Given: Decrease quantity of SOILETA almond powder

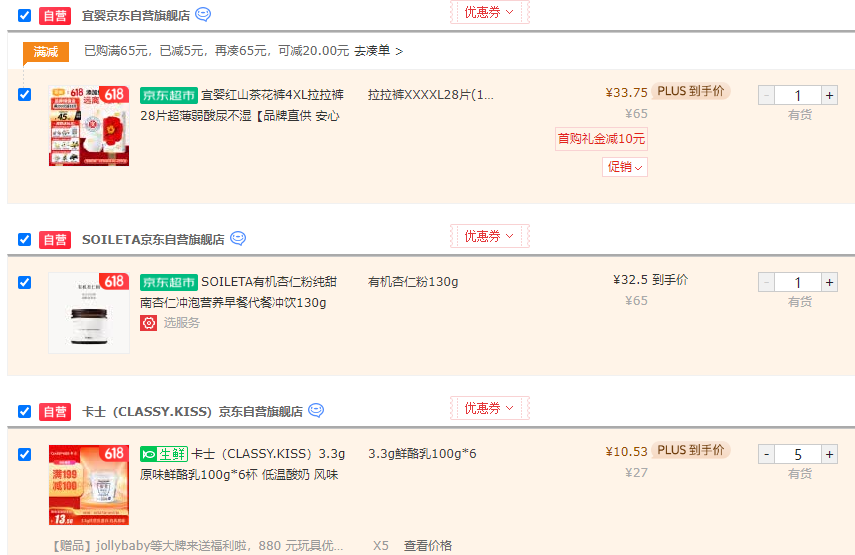Looking at the screenshot, I should pos(766,282).
